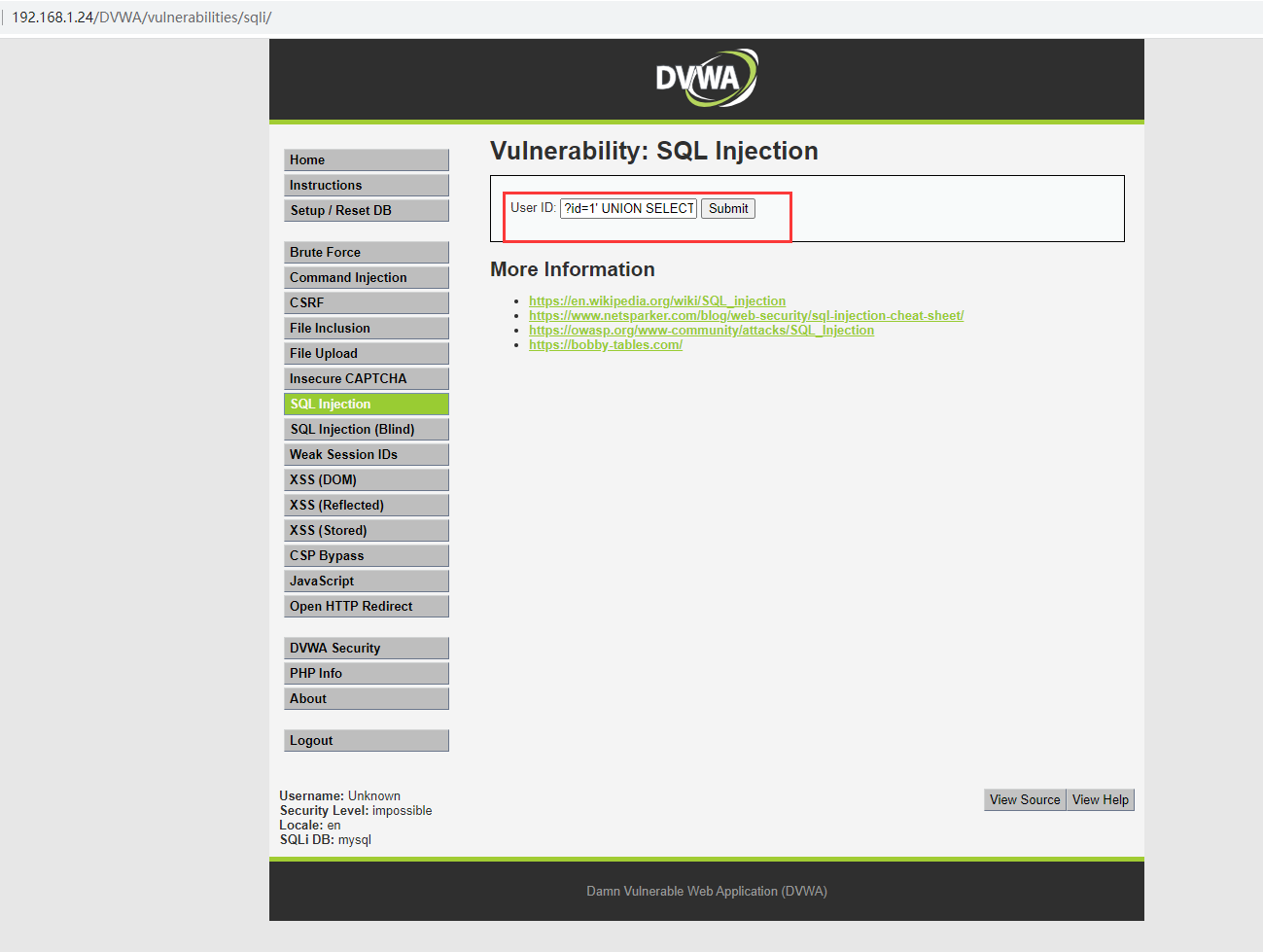Click the DVWA logo in header
The height and width of the screenshot is (952, 1263).
[x=706, y=79]
